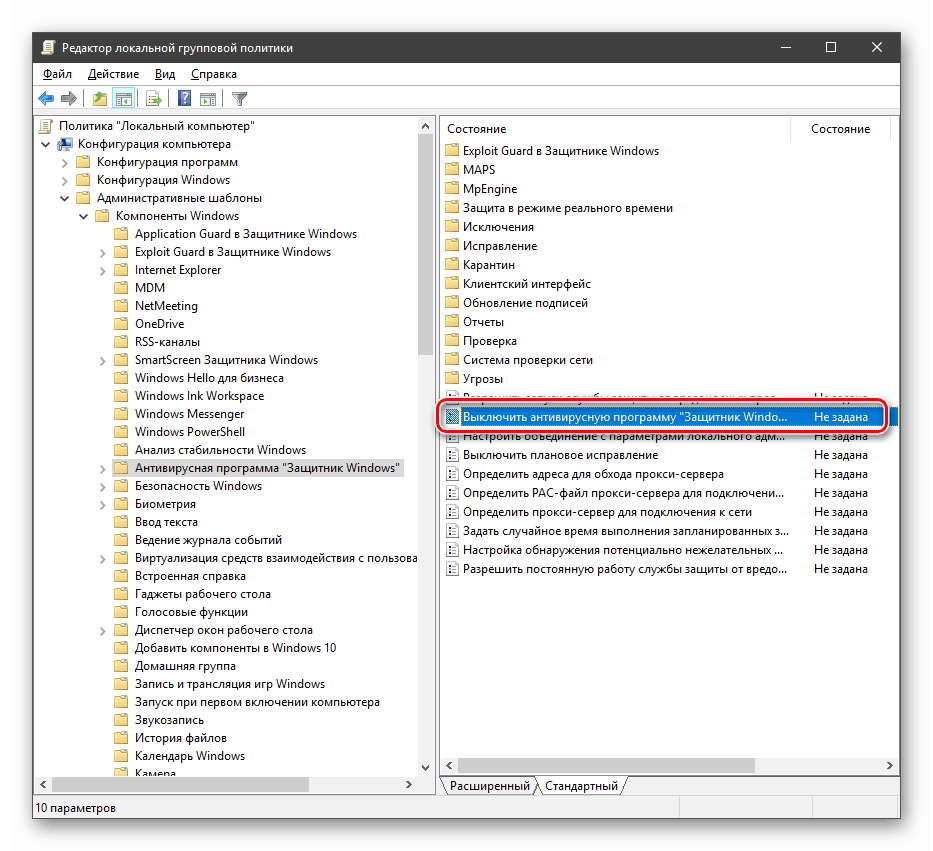
Task: Toggle the show/hide action pane icon
Action: (208, 98)
